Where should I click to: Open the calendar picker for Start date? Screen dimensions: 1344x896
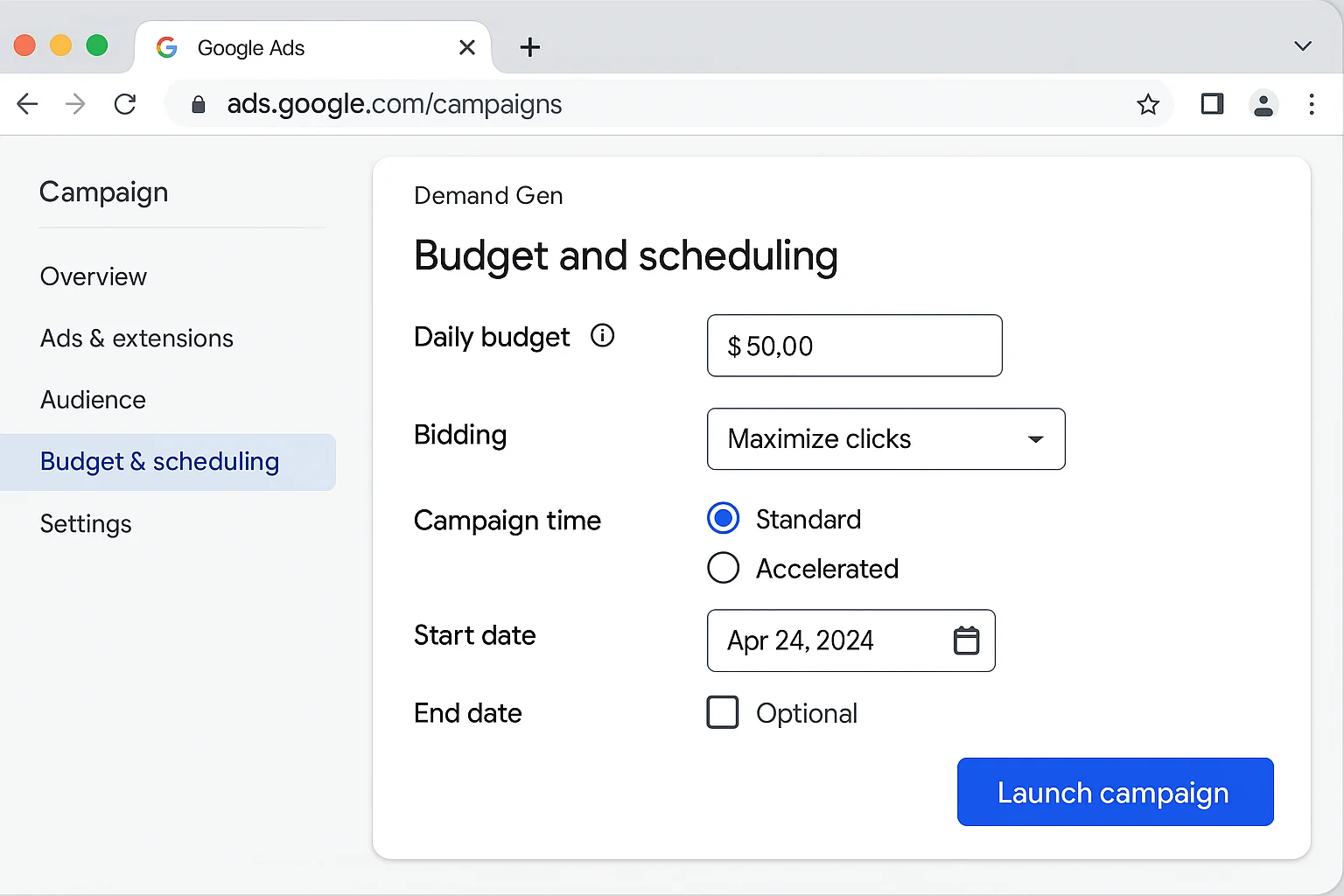[966, 640]
